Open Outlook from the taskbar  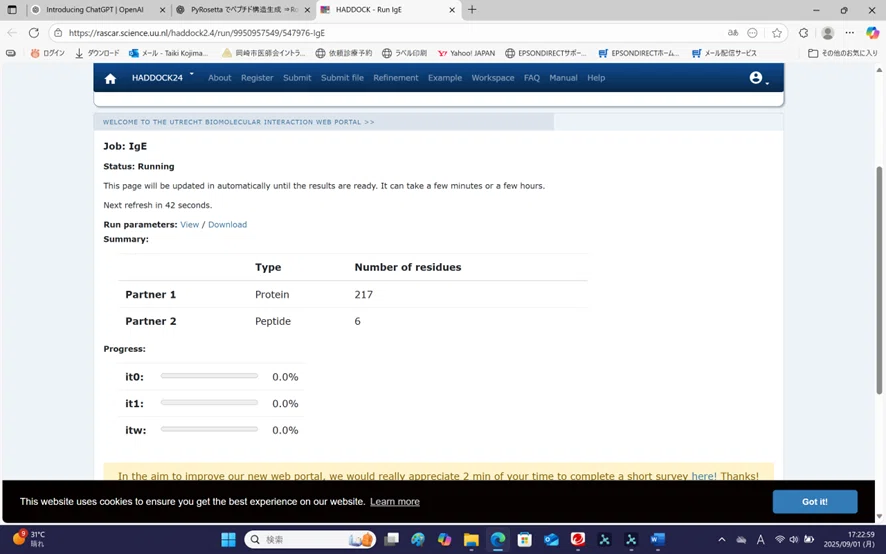(x=551, y=539)
